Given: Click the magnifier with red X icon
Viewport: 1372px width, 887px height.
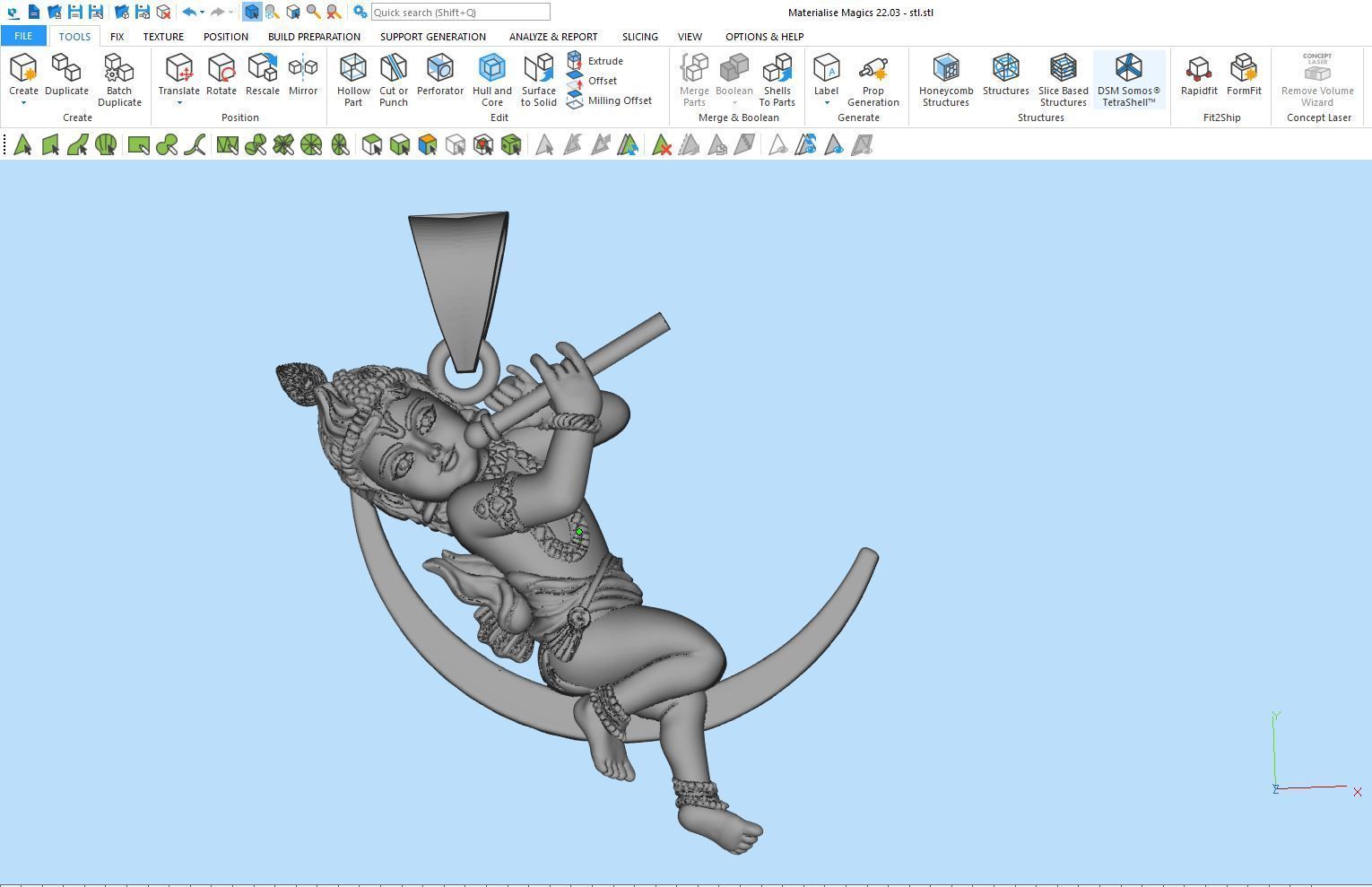Looking at the screenshot, I should click(x=334, y=13).
